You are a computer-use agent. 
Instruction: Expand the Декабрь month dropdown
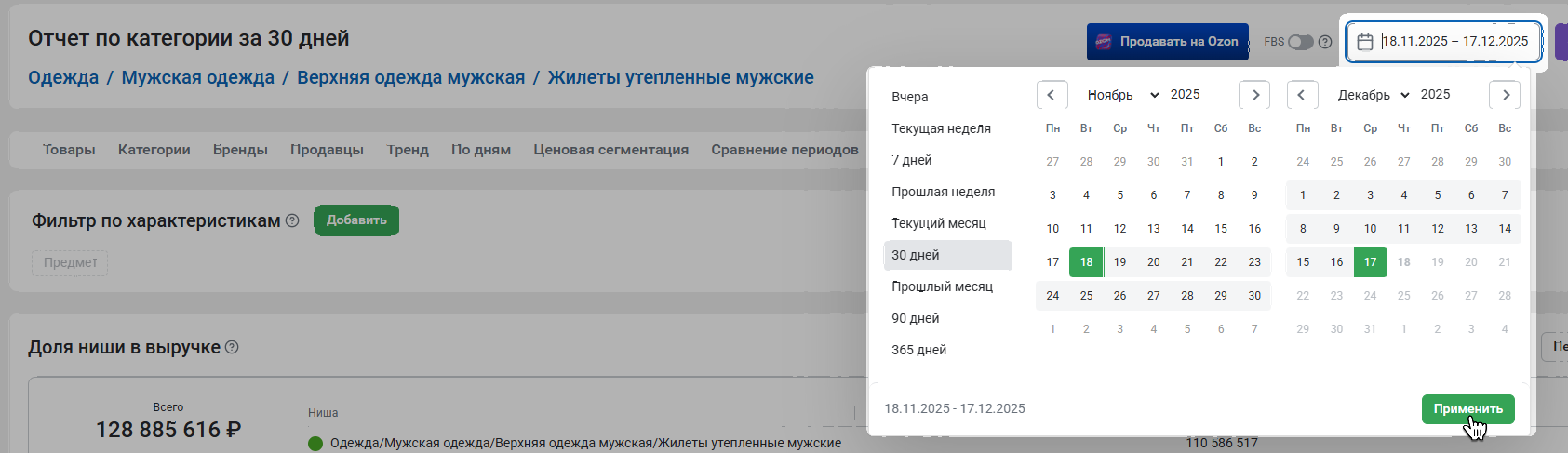tap(1373, 95)
